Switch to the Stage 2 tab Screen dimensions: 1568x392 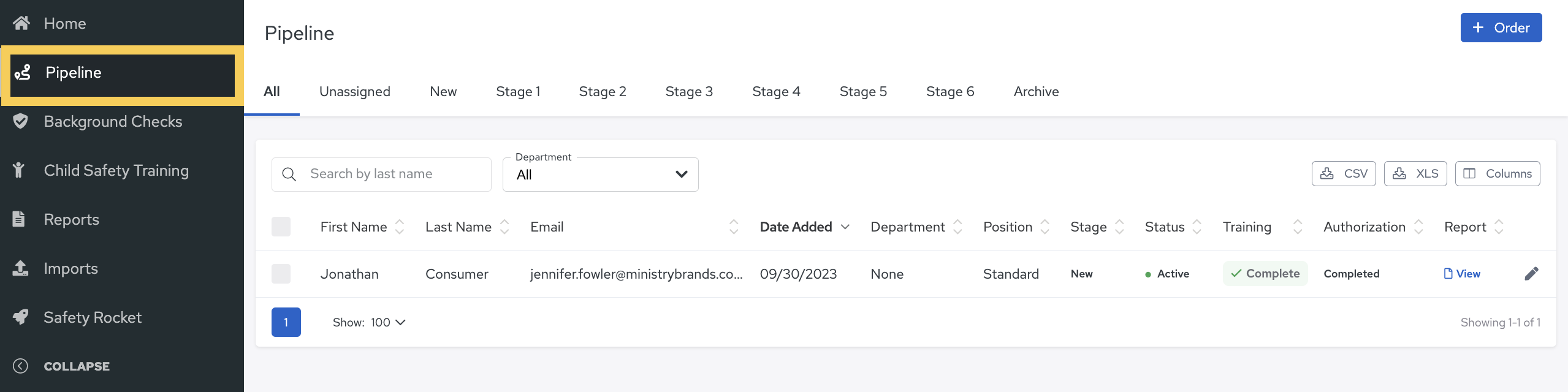click(603, 91)
